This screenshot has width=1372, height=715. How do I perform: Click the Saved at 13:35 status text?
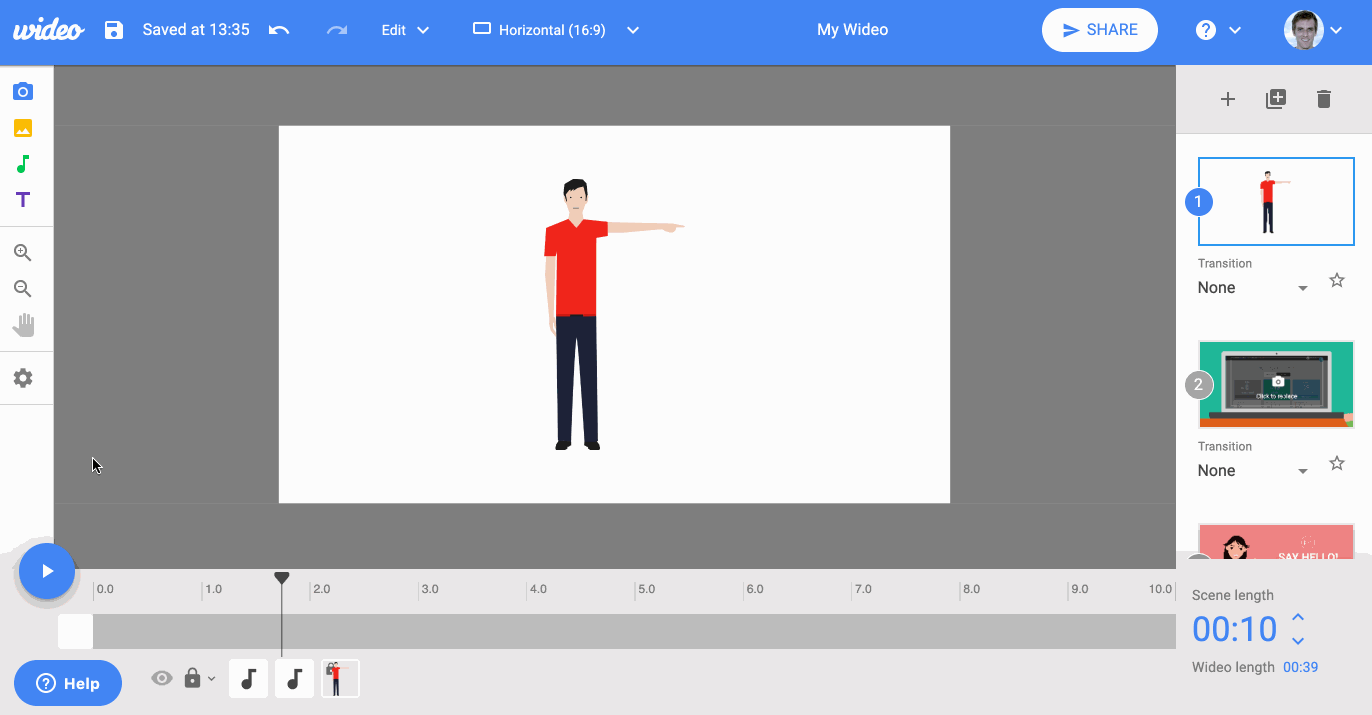pyautogui.click(x=196, y=30)
